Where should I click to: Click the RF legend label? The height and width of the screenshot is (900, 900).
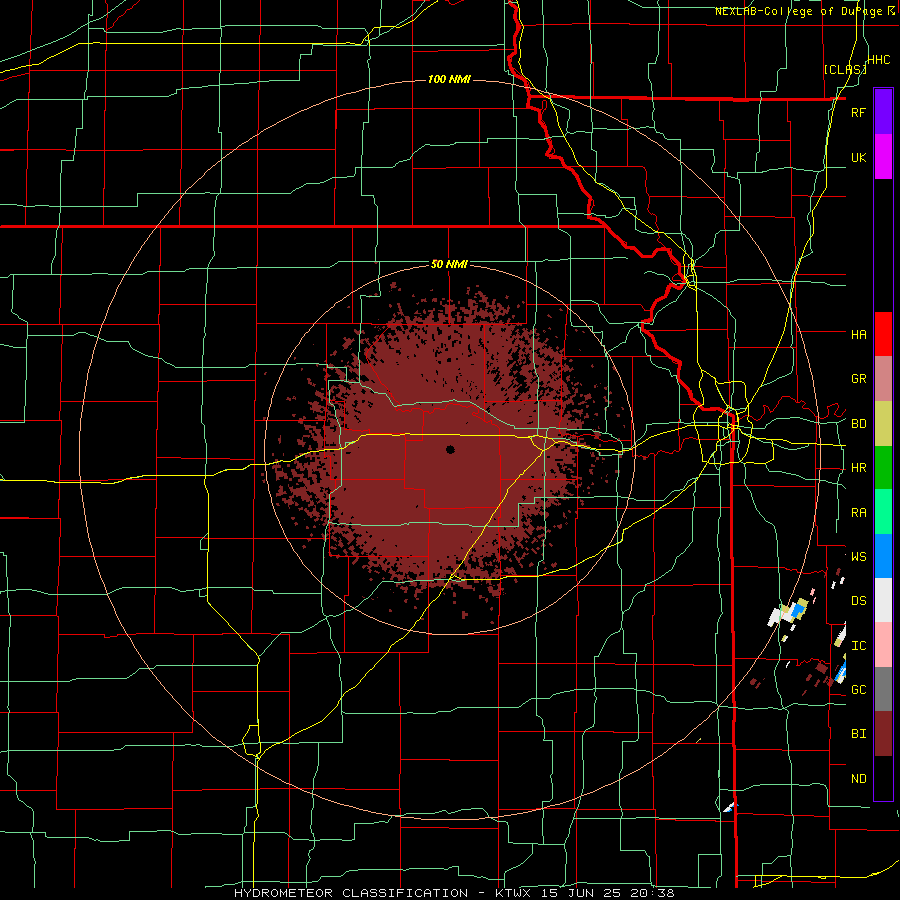pos(858,112)
